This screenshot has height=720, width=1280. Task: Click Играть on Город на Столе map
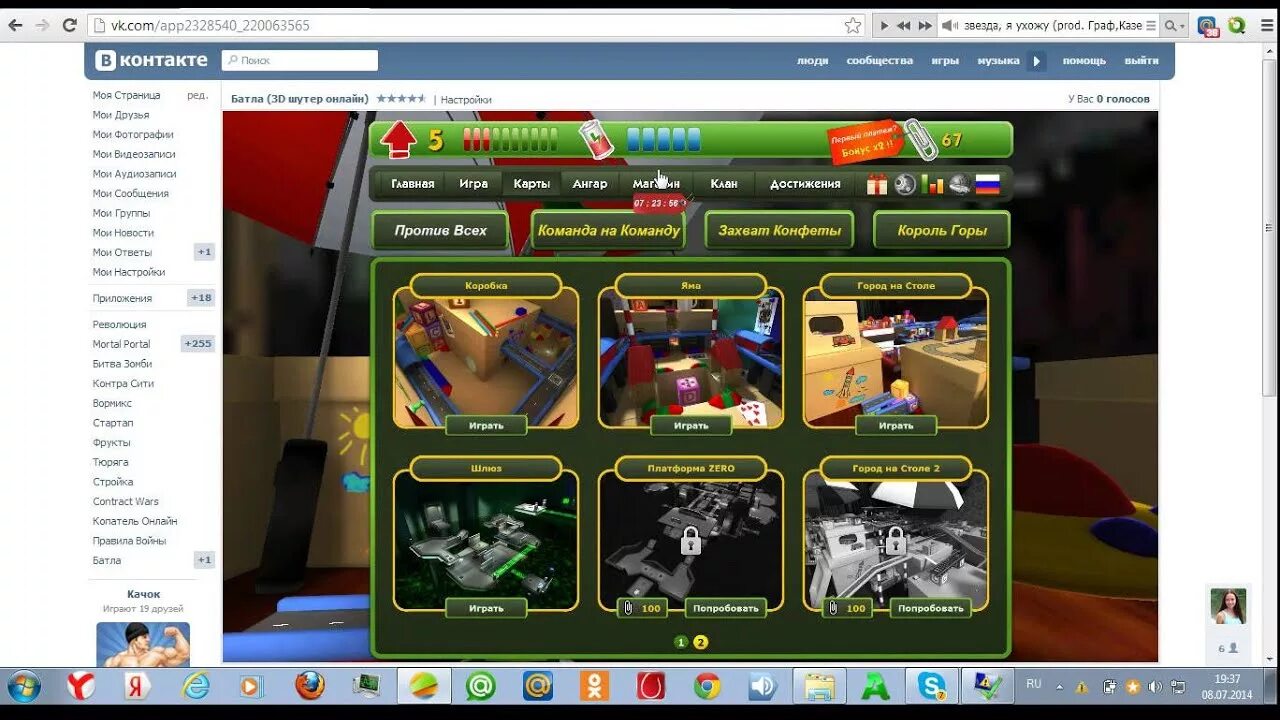(896, 425)
